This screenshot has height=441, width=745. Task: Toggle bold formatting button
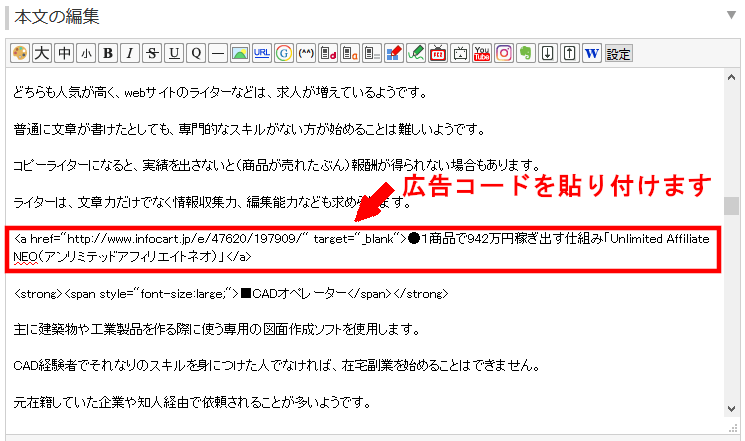[x=108, y=53]
